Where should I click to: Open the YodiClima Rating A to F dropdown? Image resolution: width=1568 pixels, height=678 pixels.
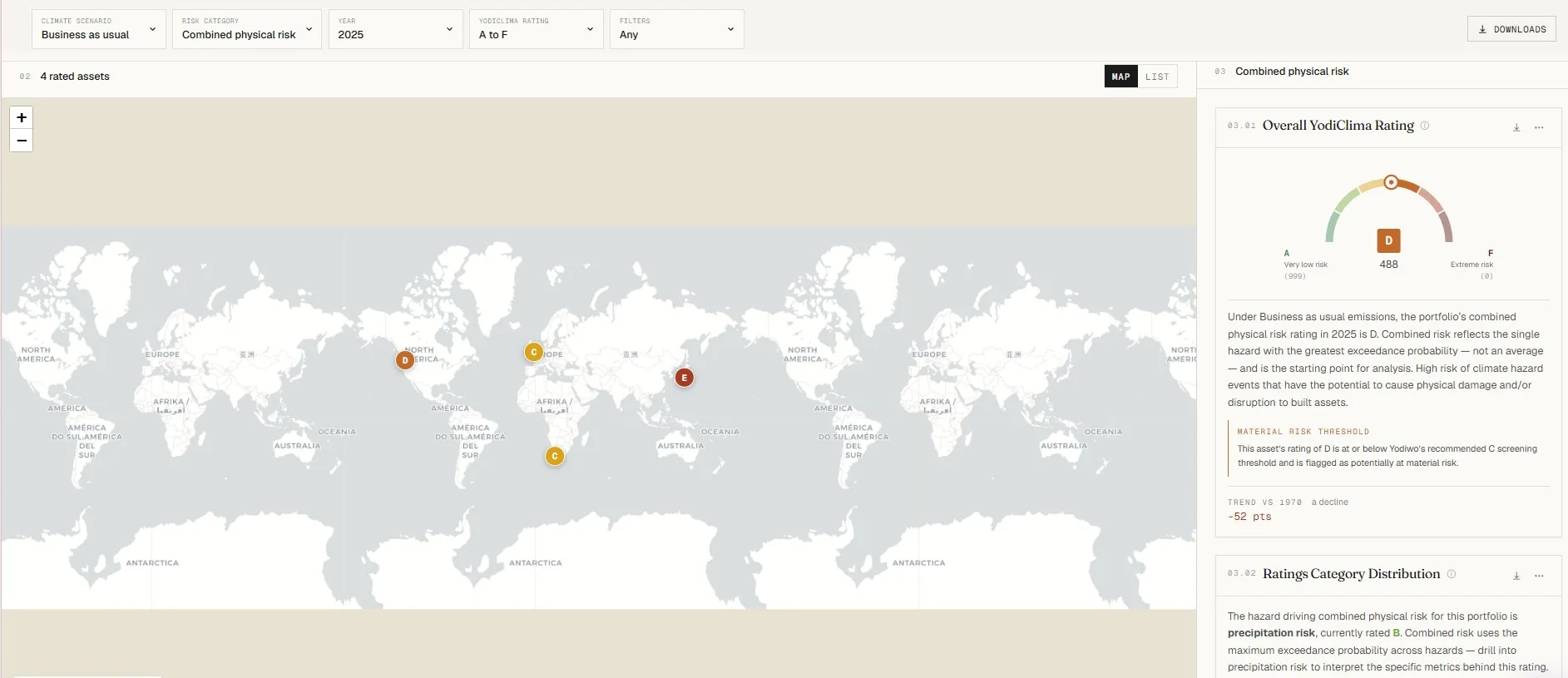[537, 29]
